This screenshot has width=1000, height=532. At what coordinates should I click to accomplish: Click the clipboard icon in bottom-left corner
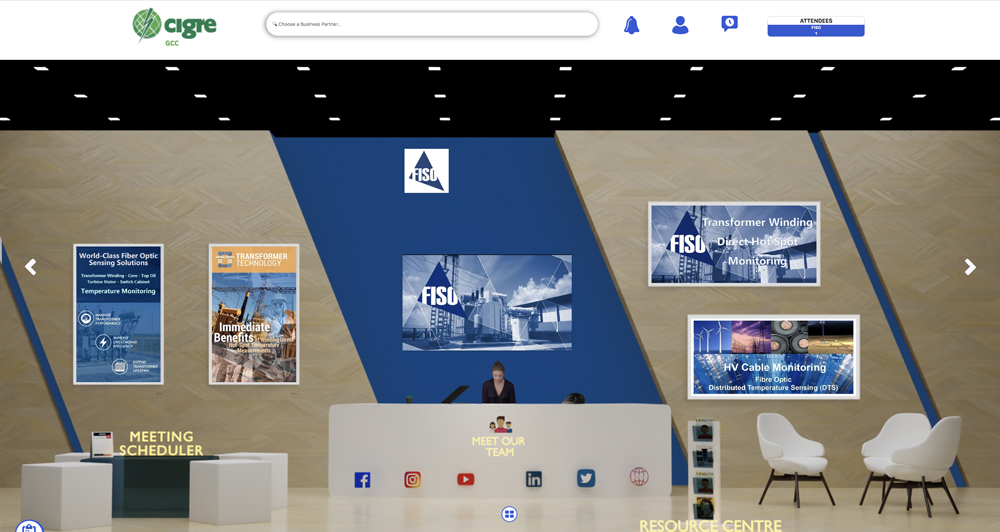[x=29, y=526]
